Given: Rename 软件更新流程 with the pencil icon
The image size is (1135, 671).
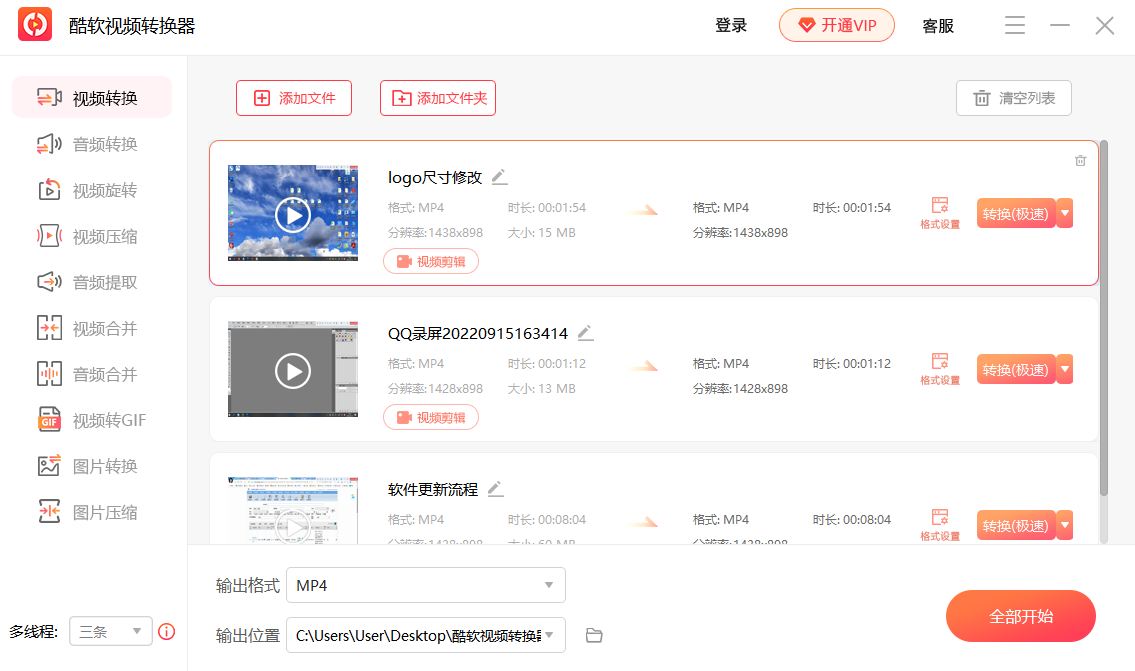Looking at the screenshot, I should pyautogui.click(x=495, y=489).
